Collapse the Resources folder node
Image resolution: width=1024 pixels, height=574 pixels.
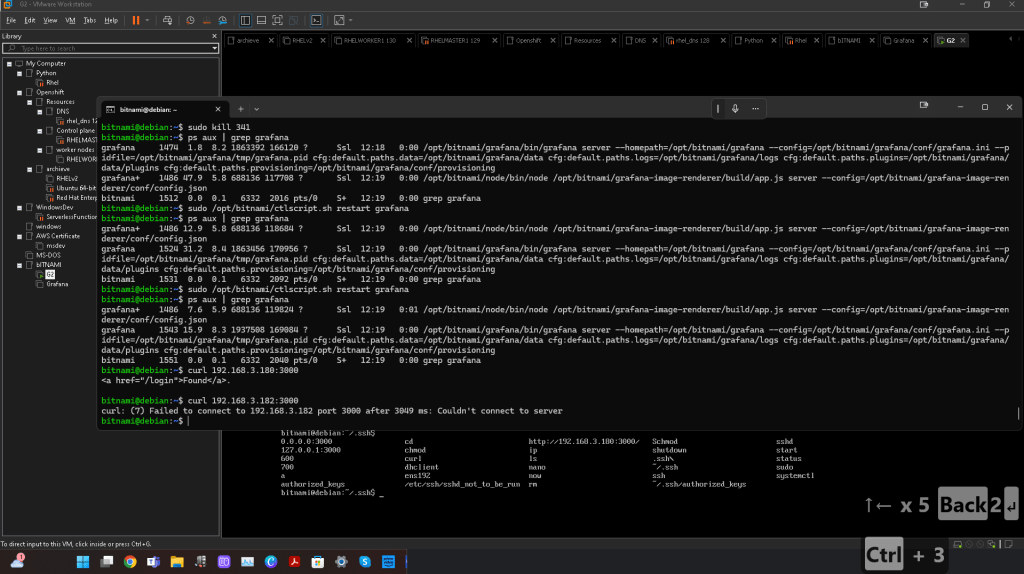[x=29, y=103]
